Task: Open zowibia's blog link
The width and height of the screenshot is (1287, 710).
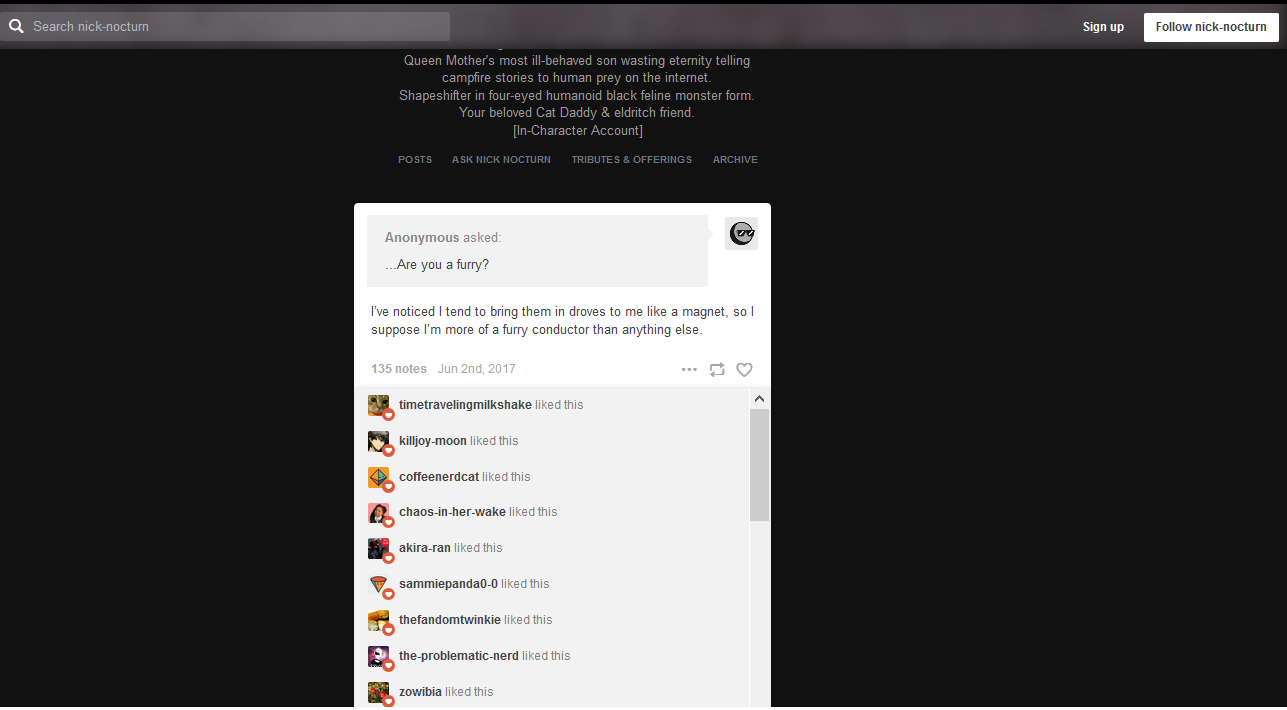Action: tap(420, 692)
